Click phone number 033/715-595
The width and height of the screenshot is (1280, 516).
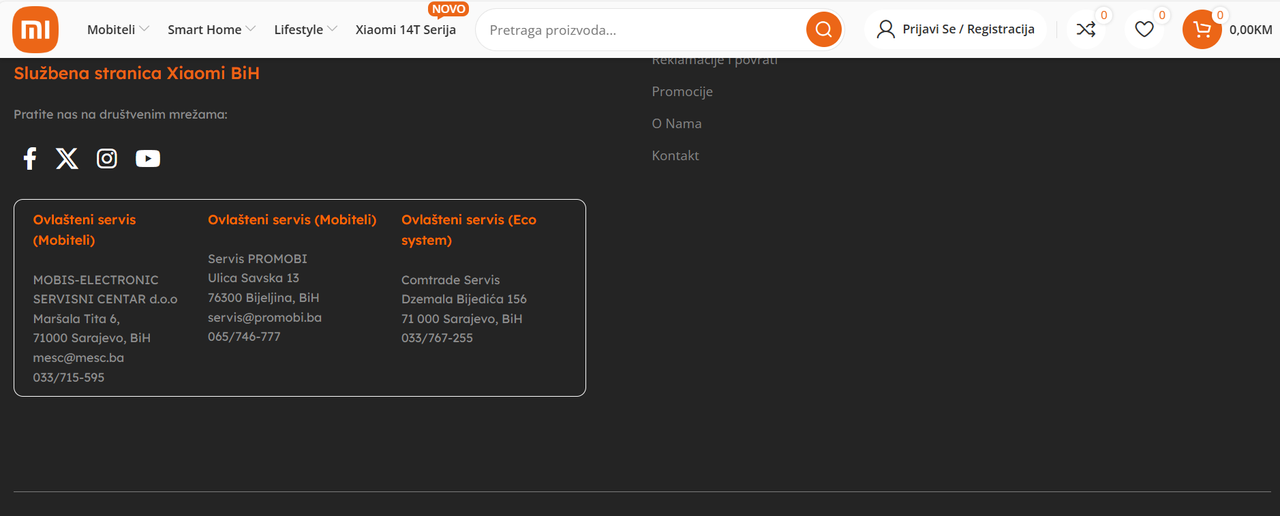tap(68, 377)
